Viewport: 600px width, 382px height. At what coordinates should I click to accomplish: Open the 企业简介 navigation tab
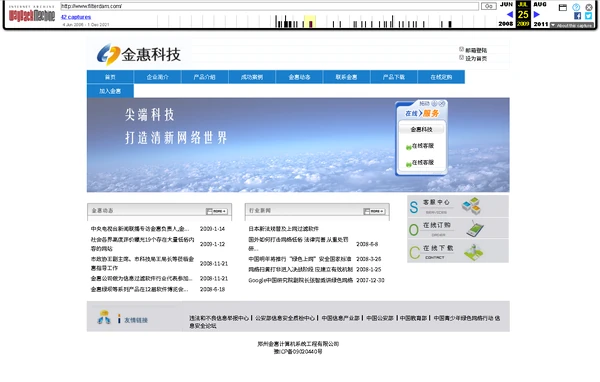click(157, 77)
